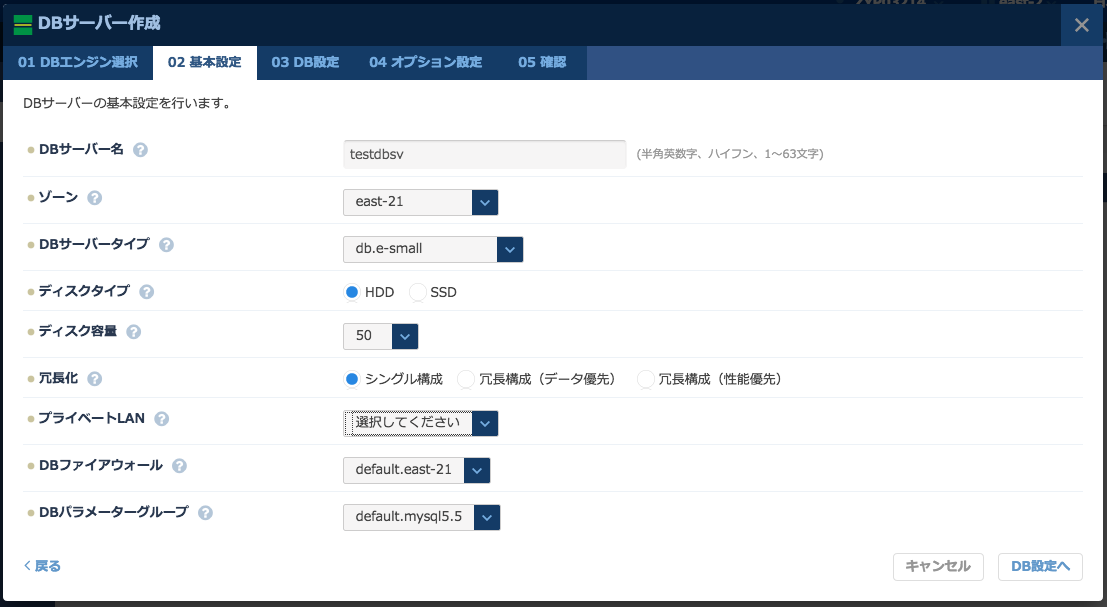Expand DBサーバータイプ dropdown db.e-small

point(433,249)
